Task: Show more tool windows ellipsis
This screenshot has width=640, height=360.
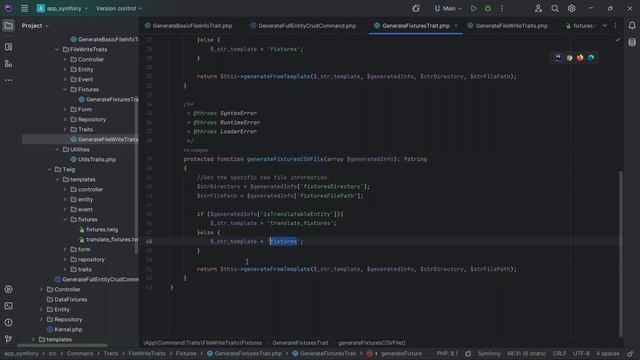Action: 8,80
